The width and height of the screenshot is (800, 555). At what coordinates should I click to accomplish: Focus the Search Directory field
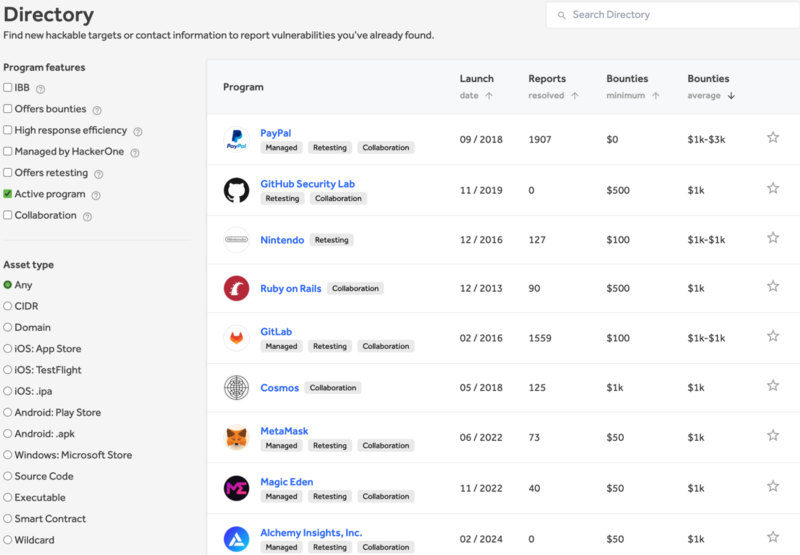click(672, 15)
